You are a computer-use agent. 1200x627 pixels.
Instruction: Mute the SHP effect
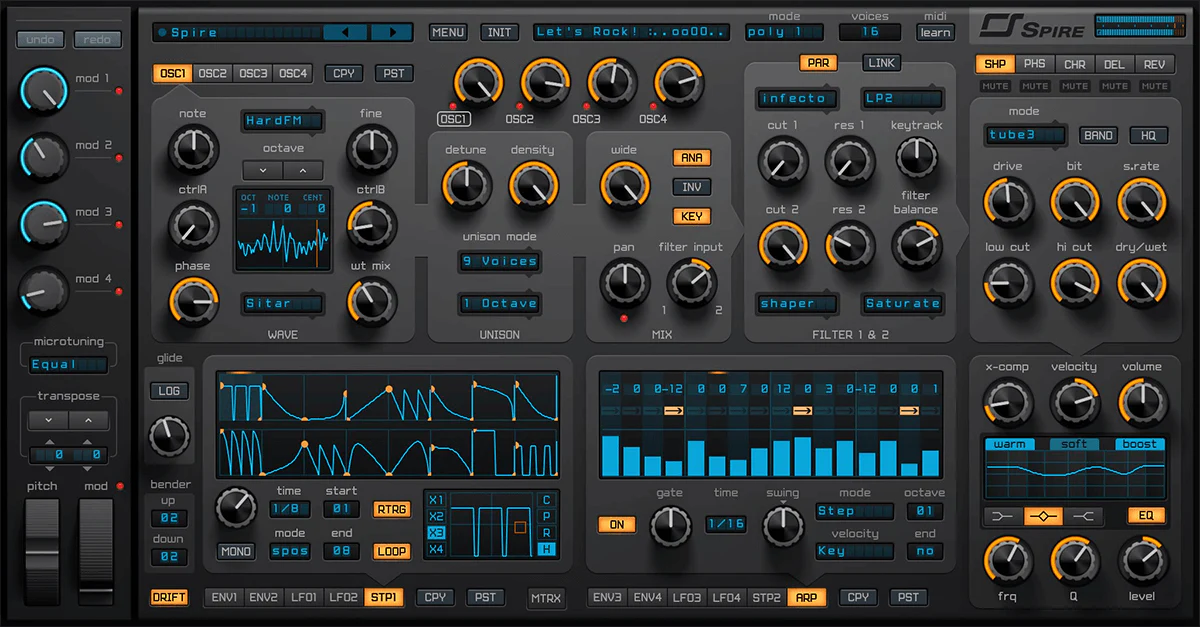click(x=994, y=86)
